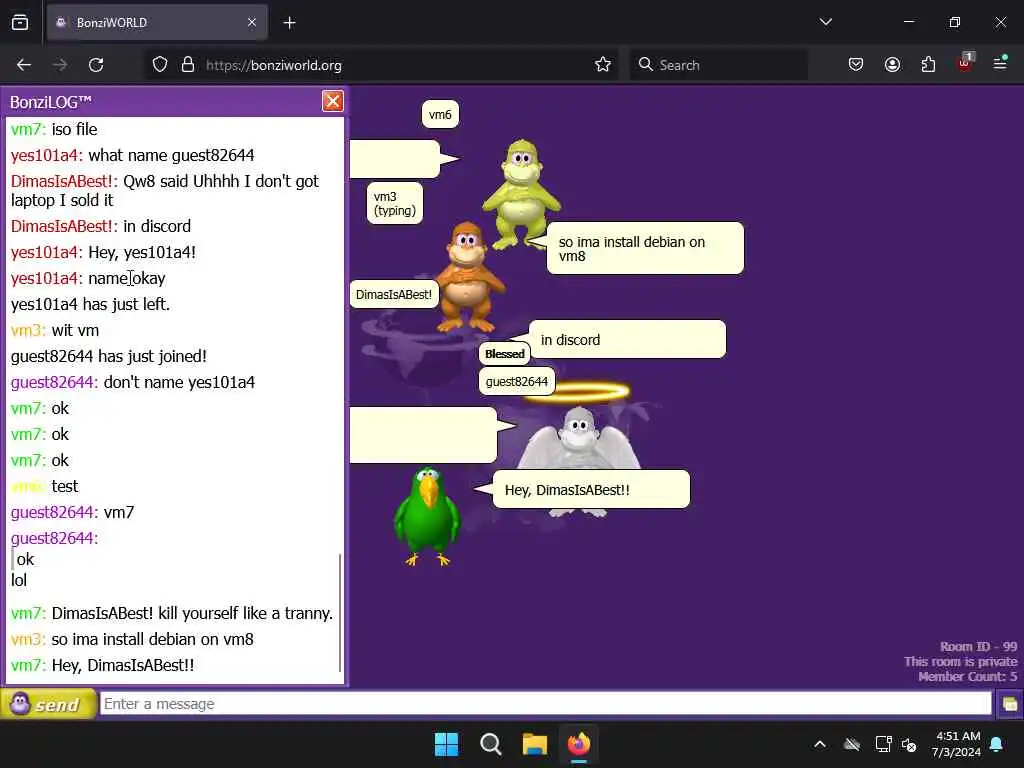Click the muted volume tray icon
This screenshot has height=768, width=1024.
point(908,744)
